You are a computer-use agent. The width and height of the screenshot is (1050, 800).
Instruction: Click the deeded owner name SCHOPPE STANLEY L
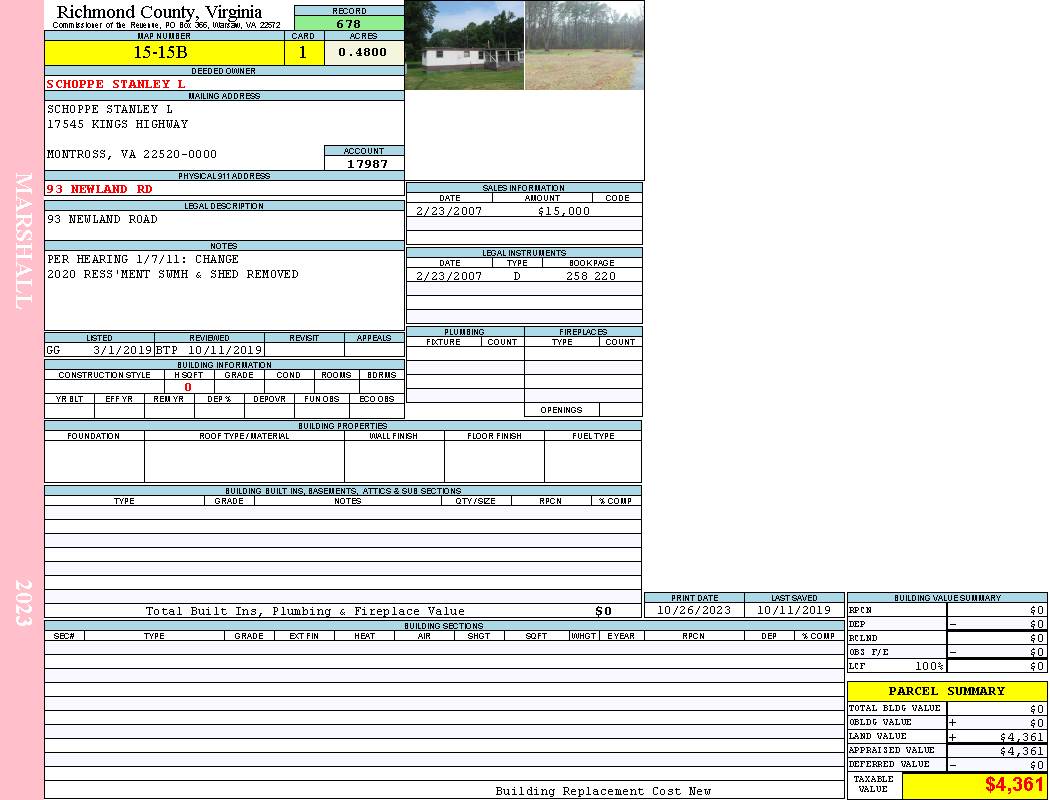116,84
